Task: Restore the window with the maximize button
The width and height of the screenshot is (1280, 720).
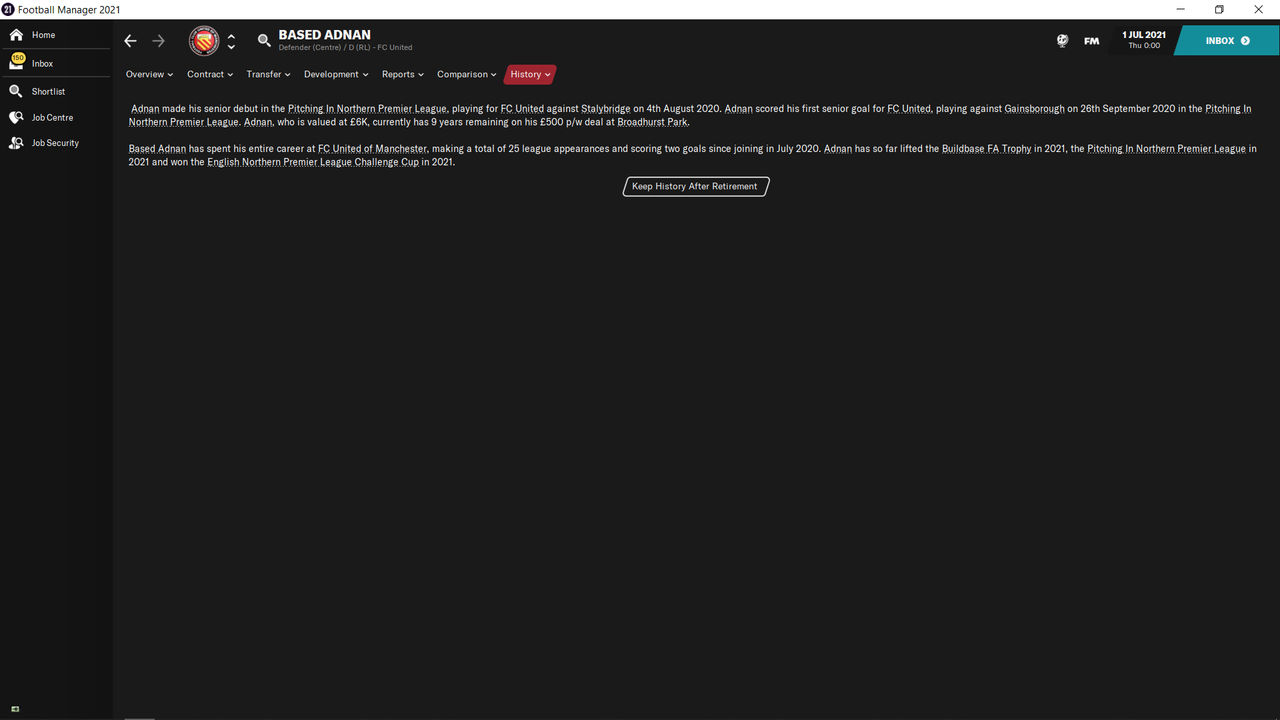Action: (x=1219, y=9)
